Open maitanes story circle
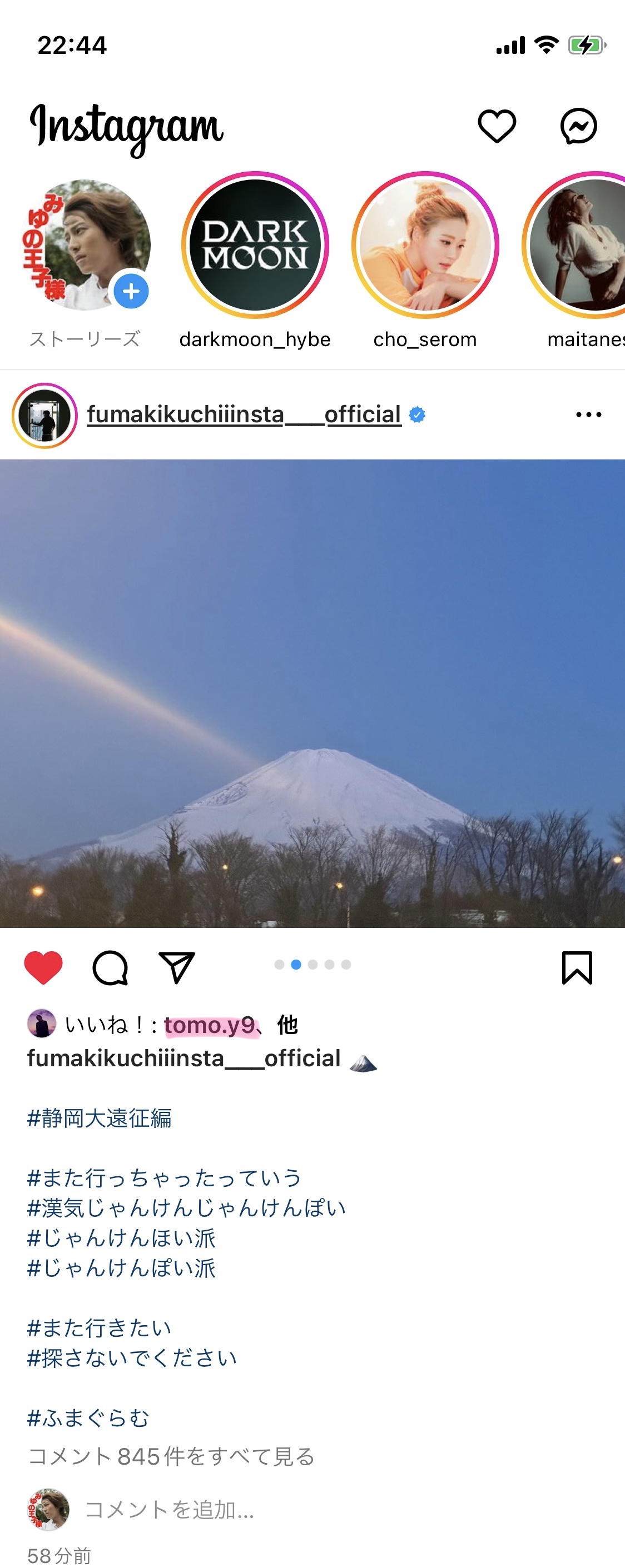Screen dimensions: 625x1568 point(574,244)
